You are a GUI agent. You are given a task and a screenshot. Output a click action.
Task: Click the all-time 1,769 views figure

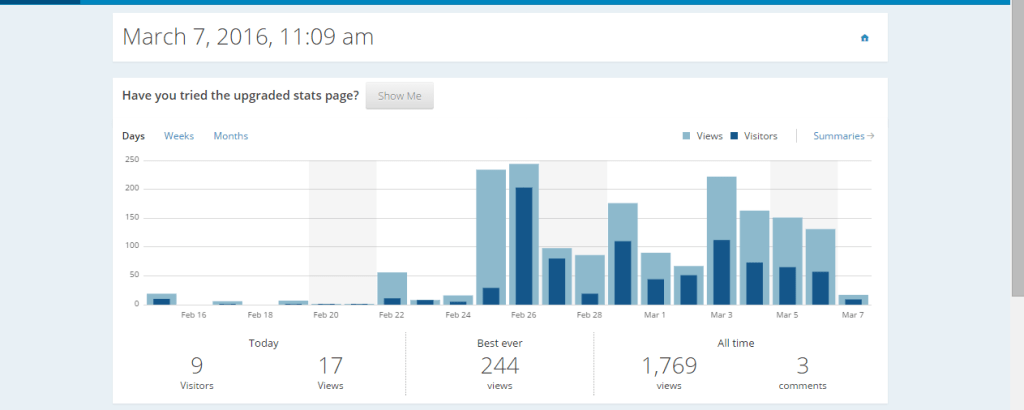[670, 366]
